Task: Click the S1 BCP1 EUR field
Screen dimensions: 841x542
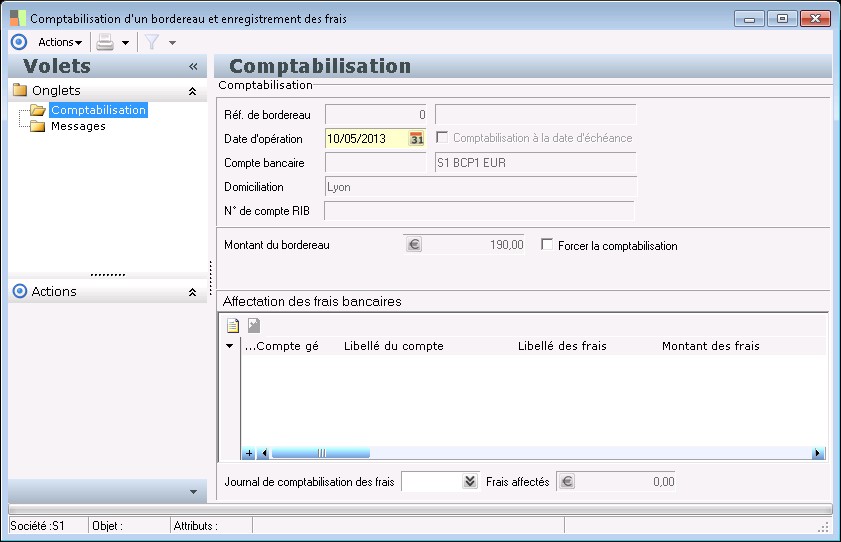Action: coord(535,162)
